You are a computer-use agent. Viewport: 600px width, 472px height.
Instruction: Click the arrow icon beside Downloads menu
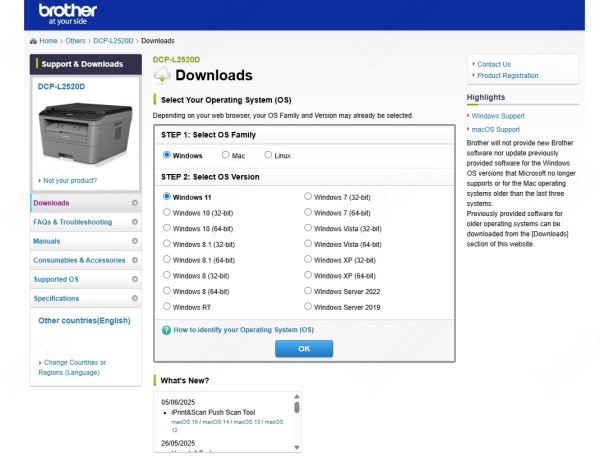tap(135, 203)
